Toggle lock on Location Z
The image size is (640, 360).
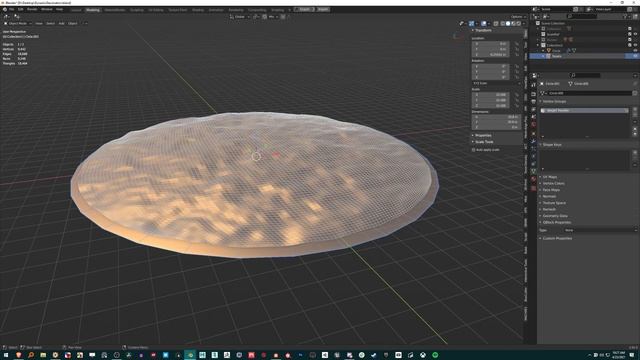tap(517, 54)
